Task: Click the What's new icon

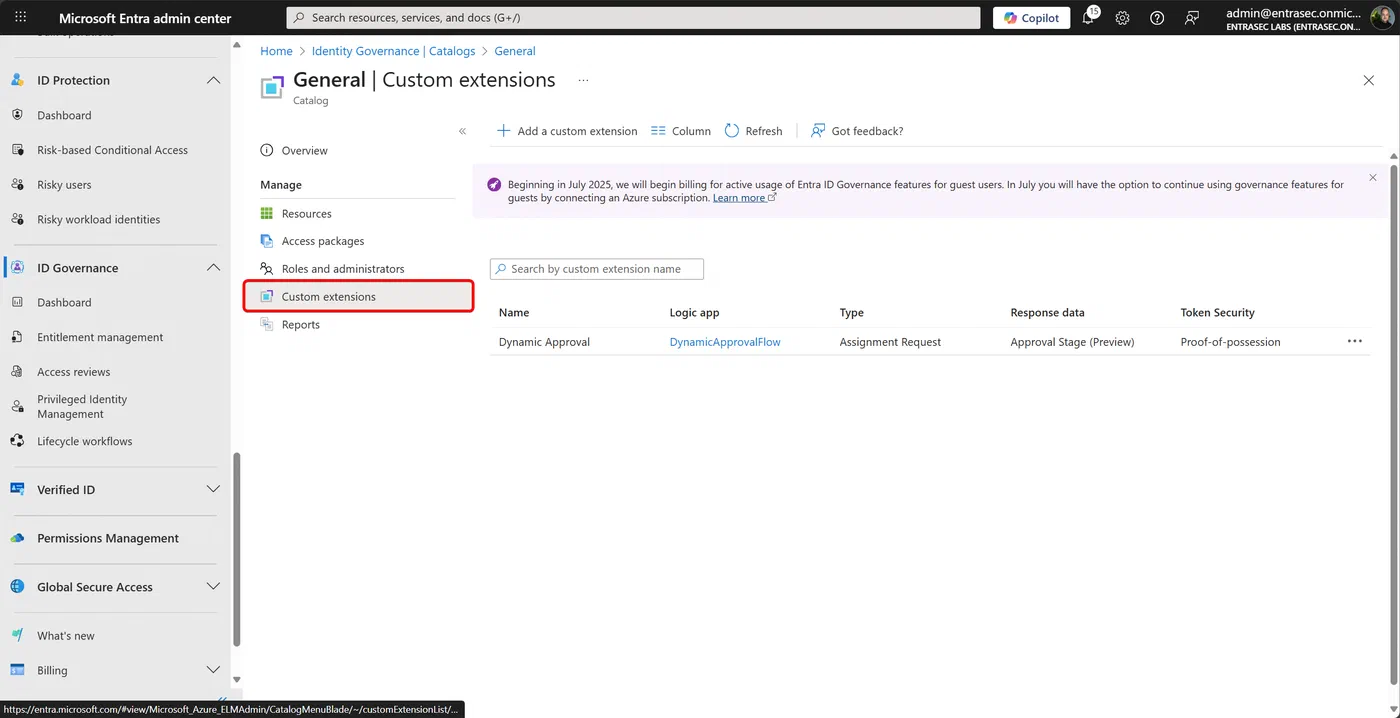Action: point(17,636)
